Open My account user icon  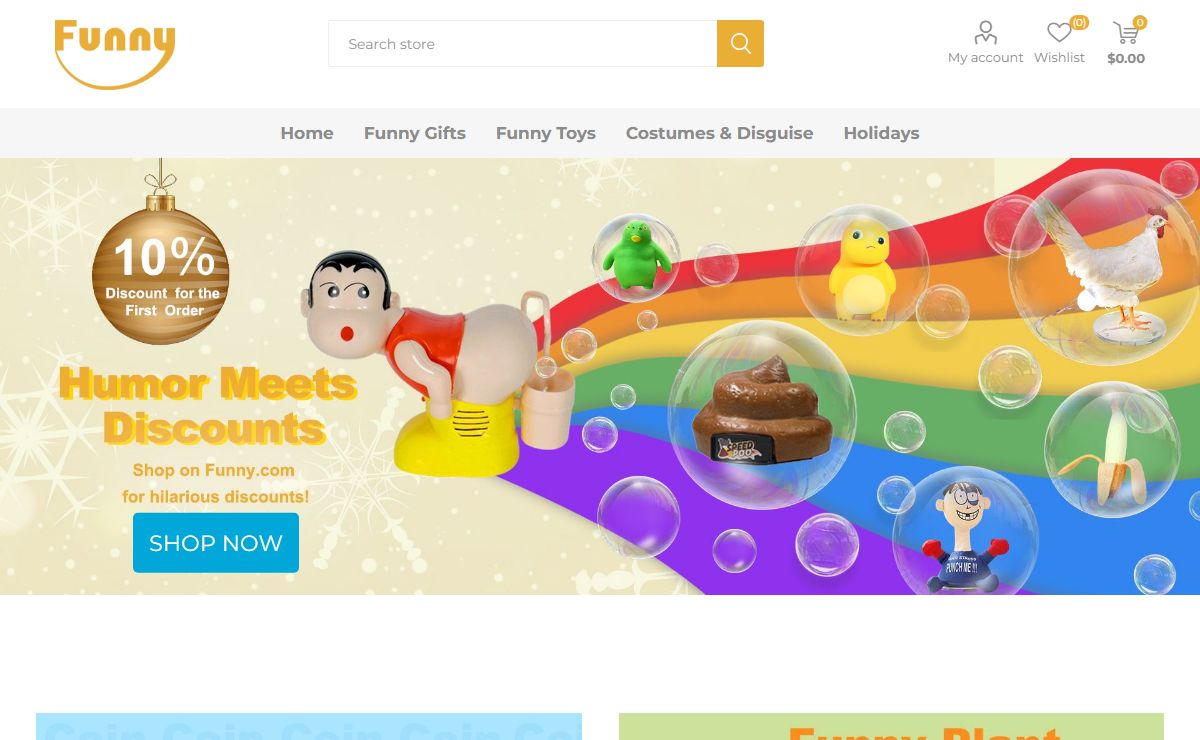pyautogui.click(x=986, y=33)
